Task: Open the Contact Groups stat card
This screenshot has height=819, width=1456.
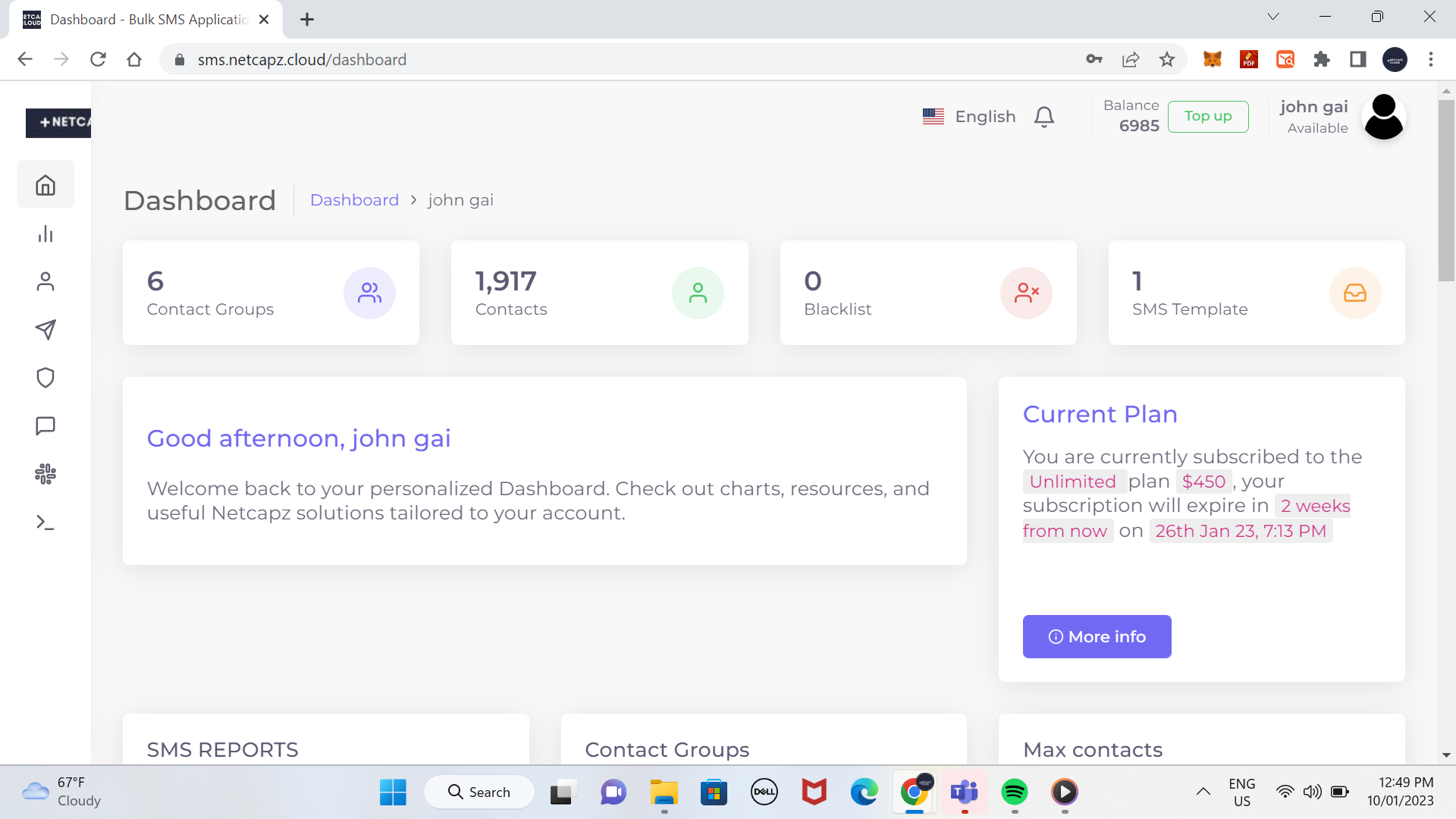Action: point(271,293)
